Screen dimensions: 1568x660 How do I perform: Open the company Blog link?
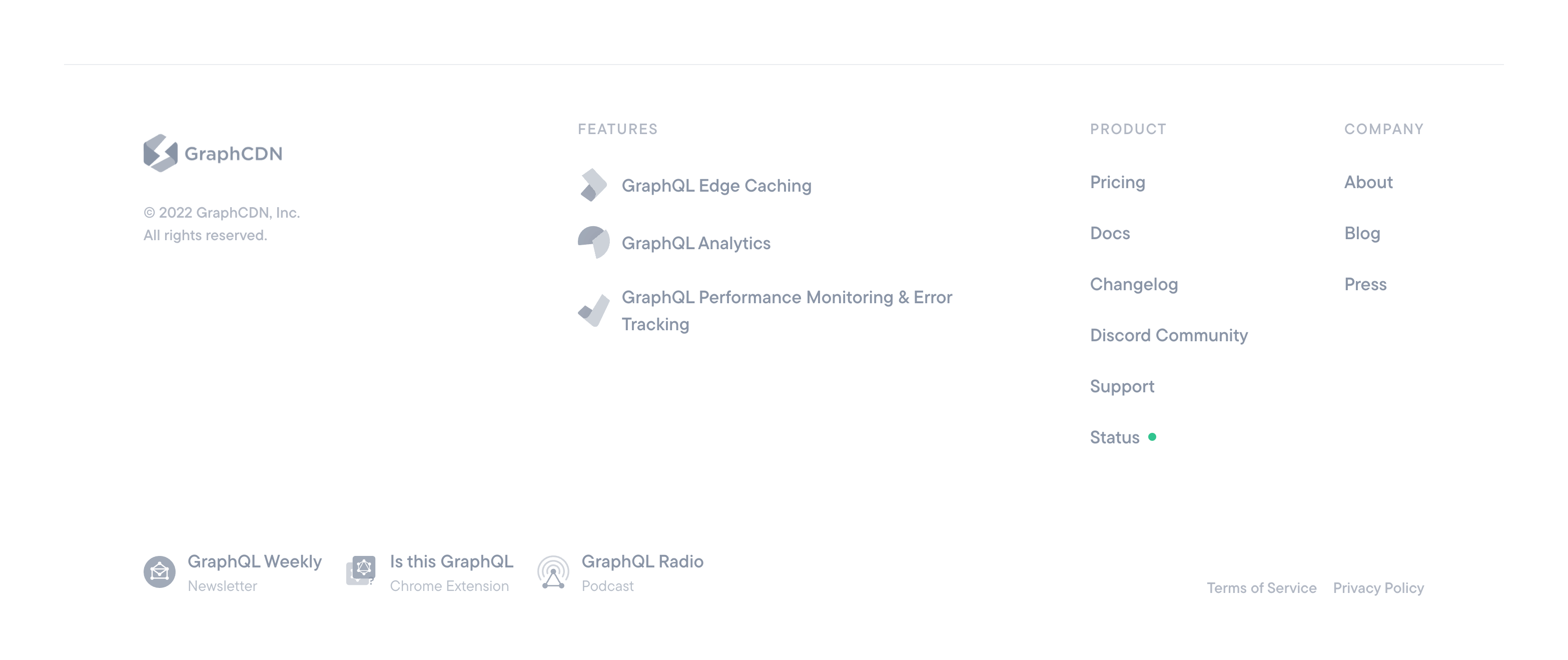coord(1362,233)
